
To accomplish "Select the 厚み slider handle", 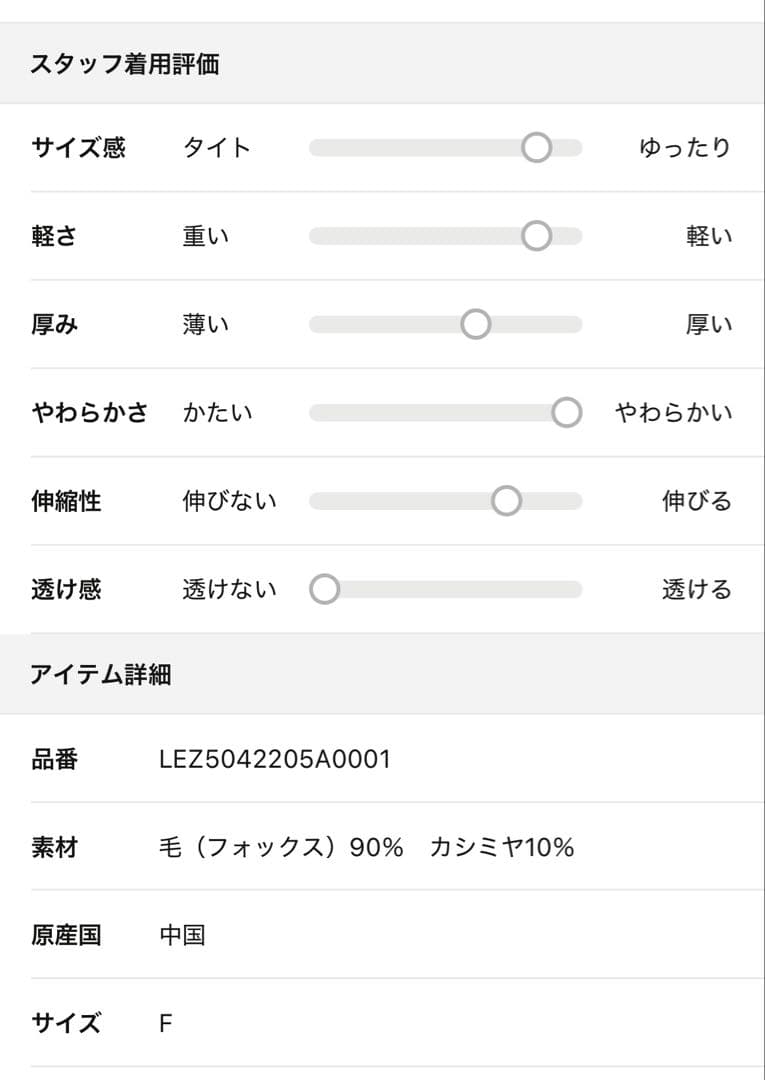I will (476, 324).
